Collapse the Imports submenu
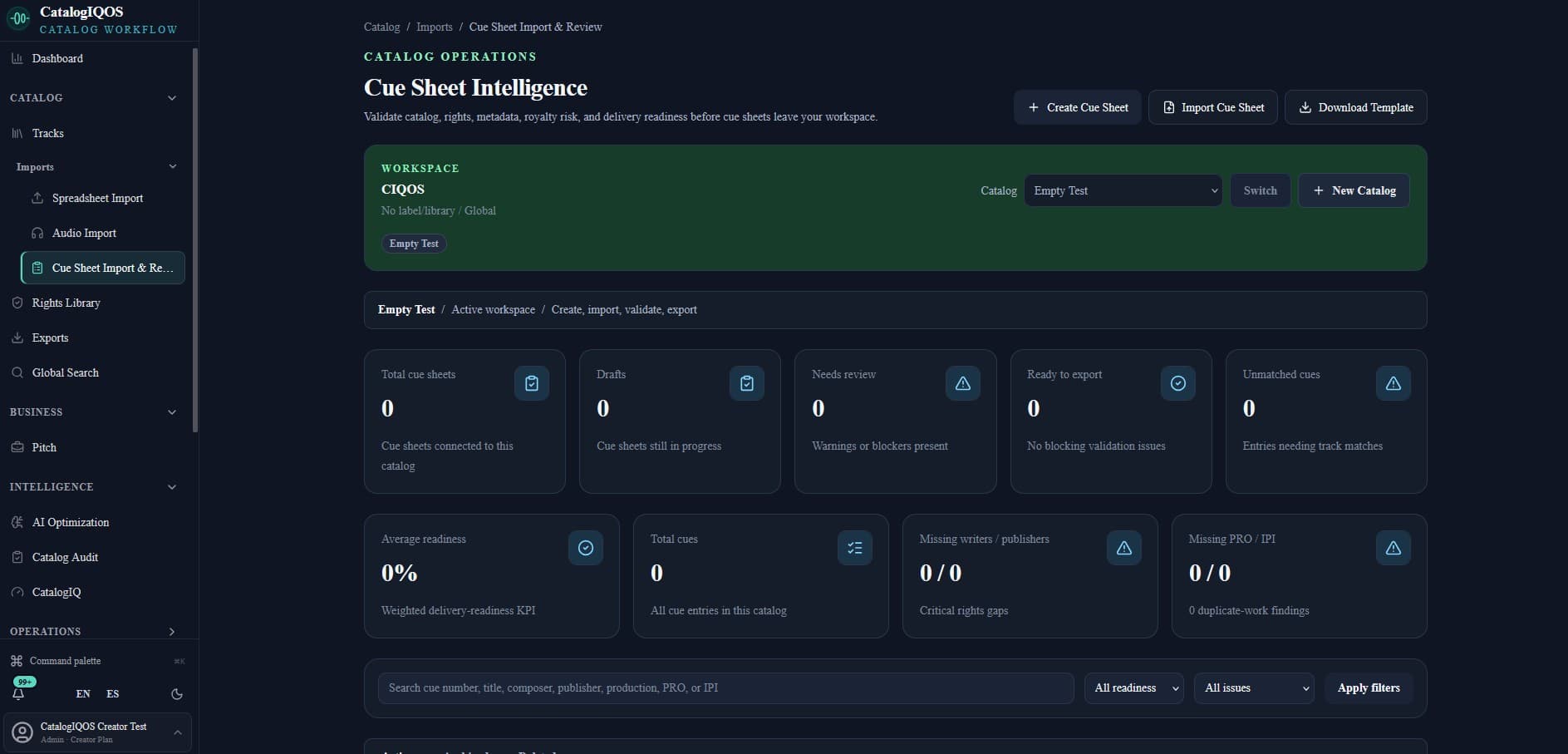Image resolution: width=1568 pixels, height=754 pixels. coord(173,167)
